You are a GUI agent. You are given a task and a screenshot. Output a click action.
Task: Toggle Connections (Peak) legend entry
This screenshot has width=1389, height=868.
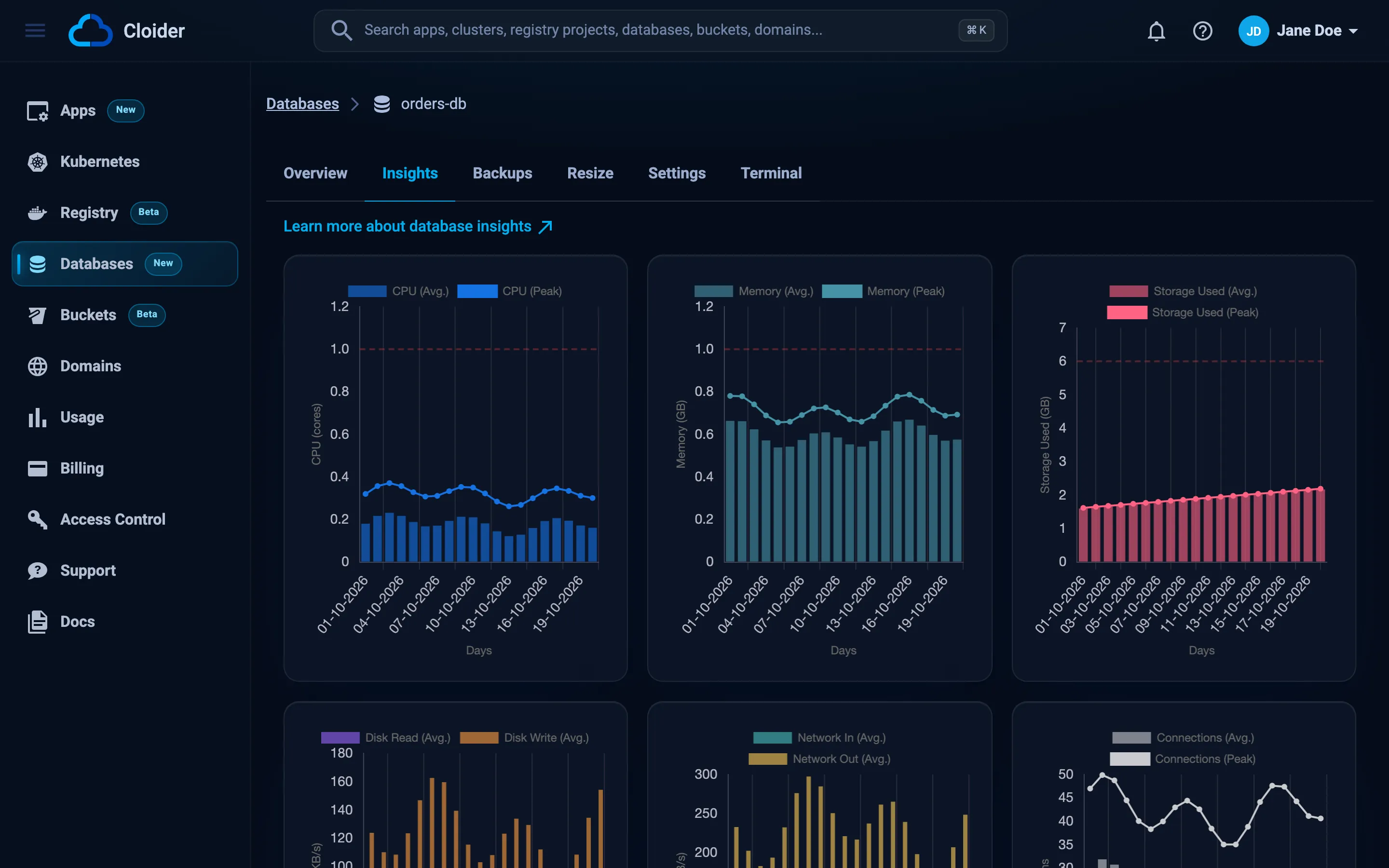click(x=1183, y=759)
